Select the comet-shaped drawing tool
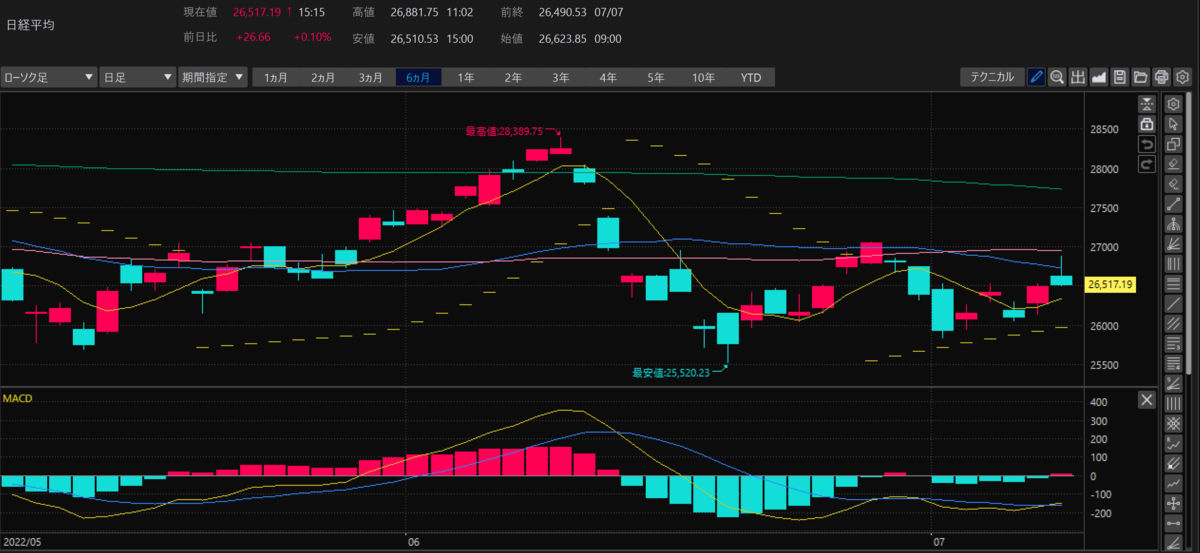 coord(1175,464)
